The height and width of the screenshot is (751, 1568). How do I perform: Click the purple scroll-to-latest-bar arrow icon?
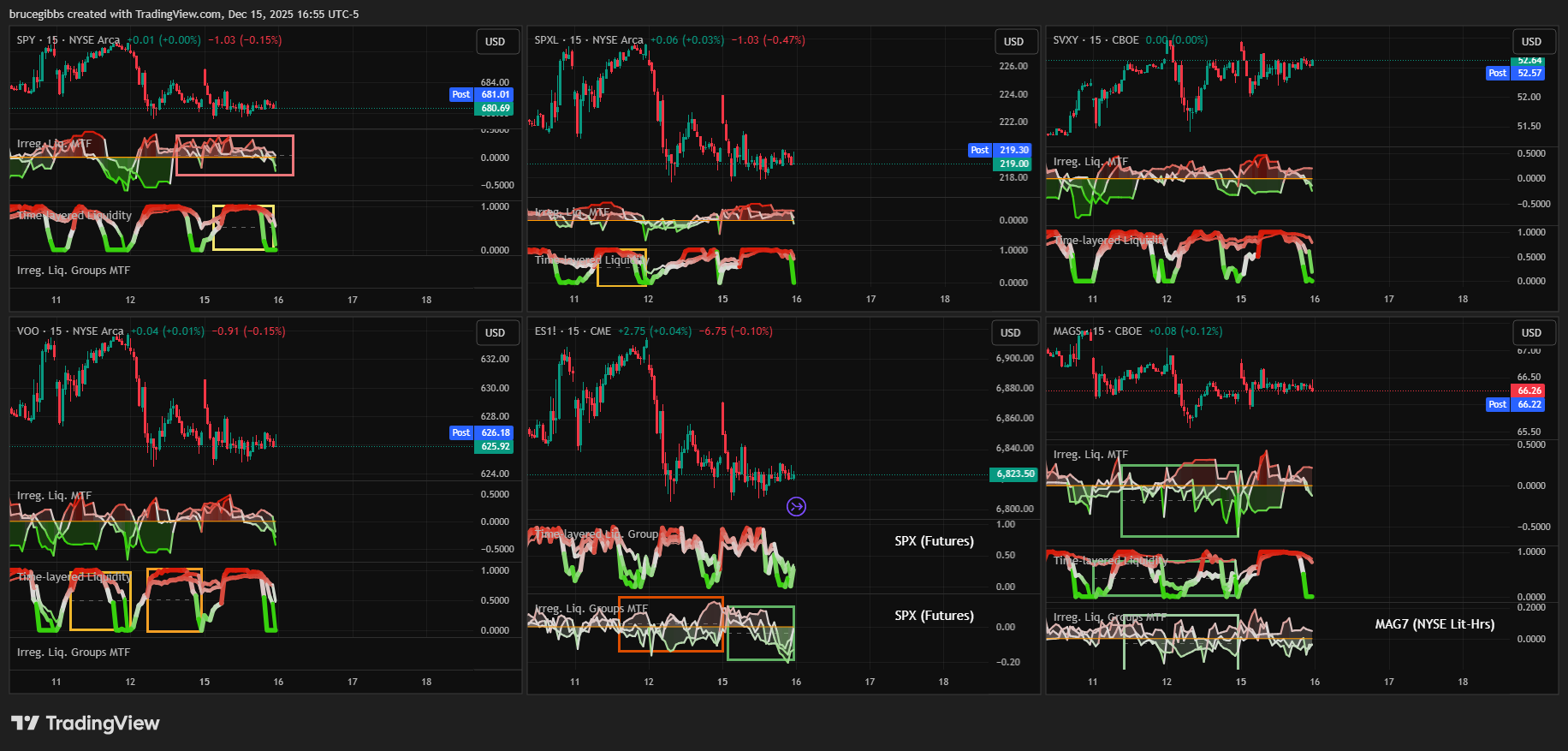(796, 507)
